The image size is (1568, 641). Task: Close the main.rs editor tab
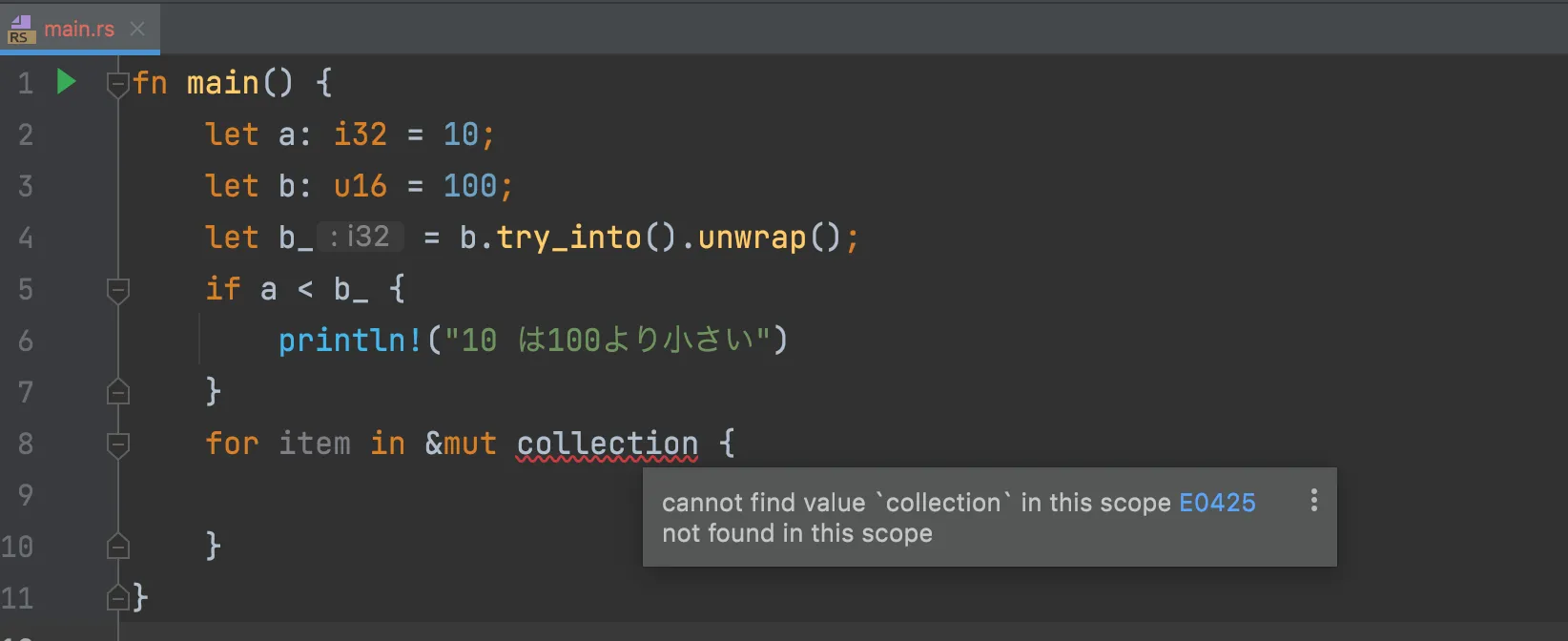coord(137,30)
